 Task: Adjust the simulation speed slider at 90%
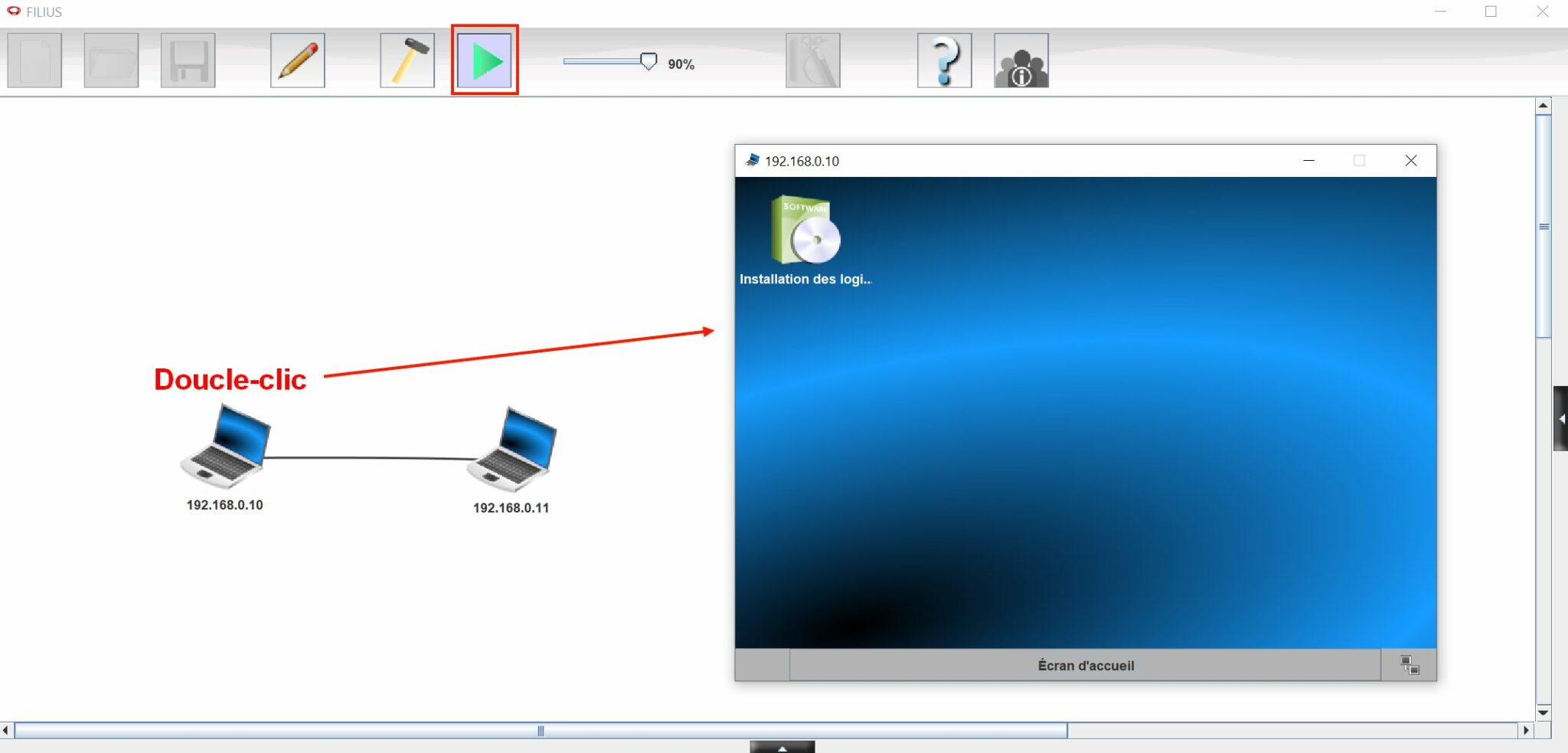(648, 62)
